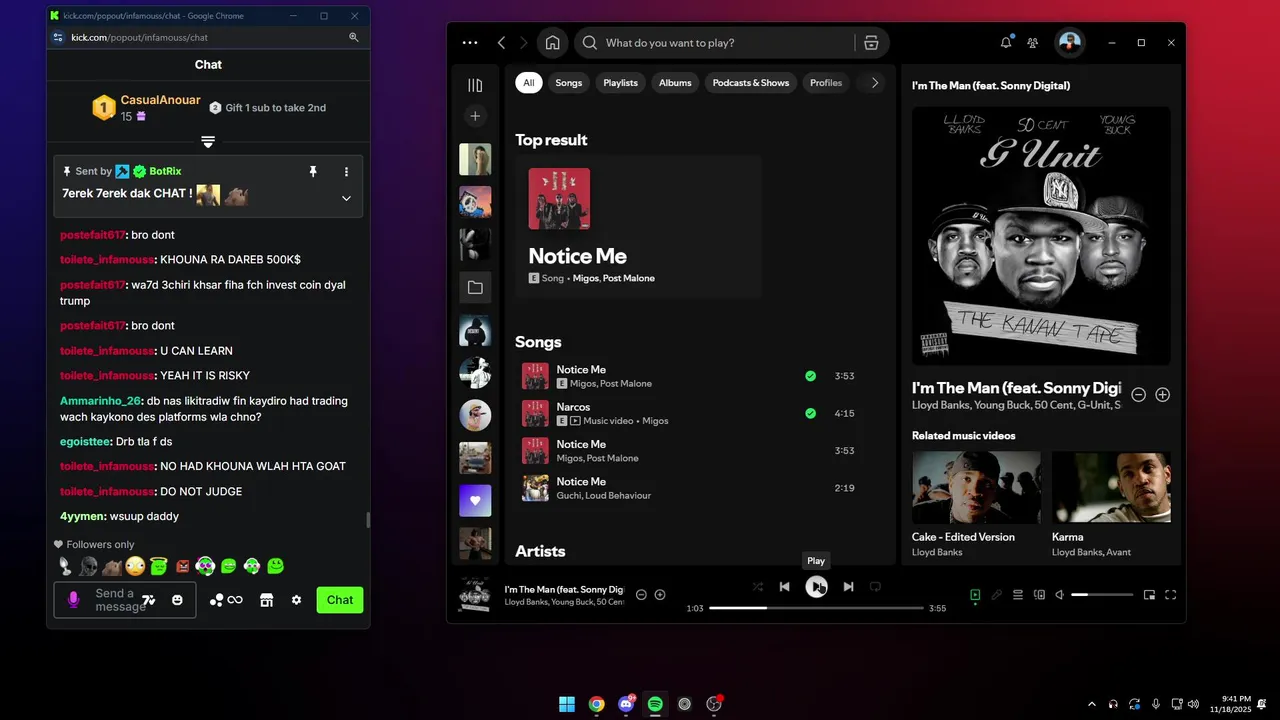Open chat settings gear in Kick
1280x720 pixels.
click(x=296, y=600)
